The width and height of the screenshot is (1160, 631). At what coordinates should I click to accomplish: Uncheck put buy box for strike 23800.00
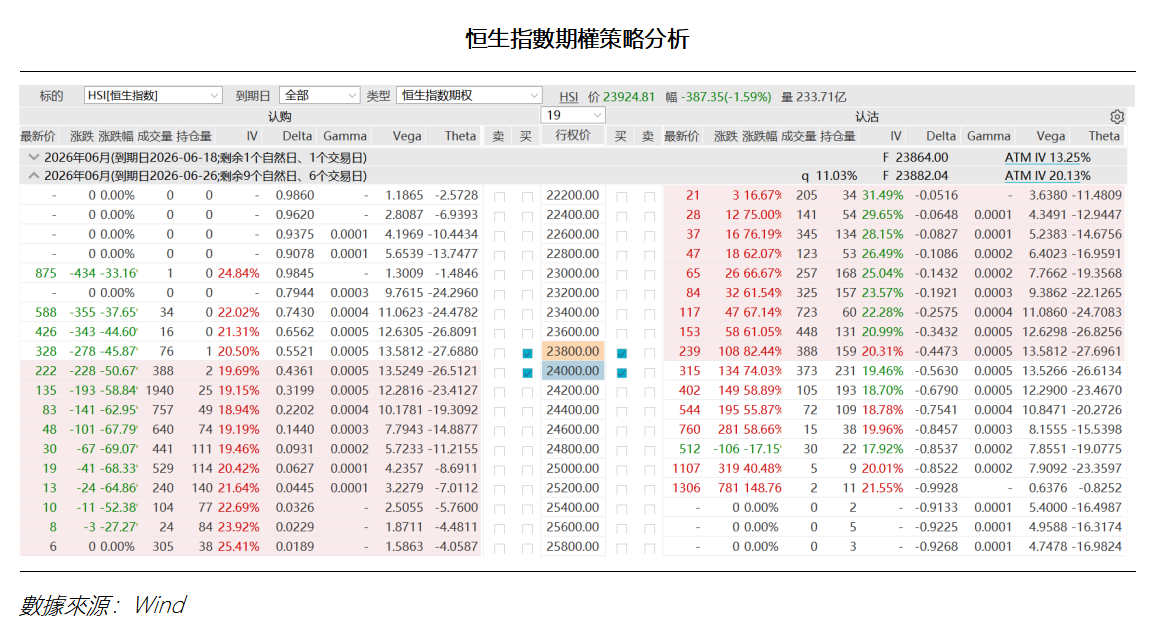point(621,353)
